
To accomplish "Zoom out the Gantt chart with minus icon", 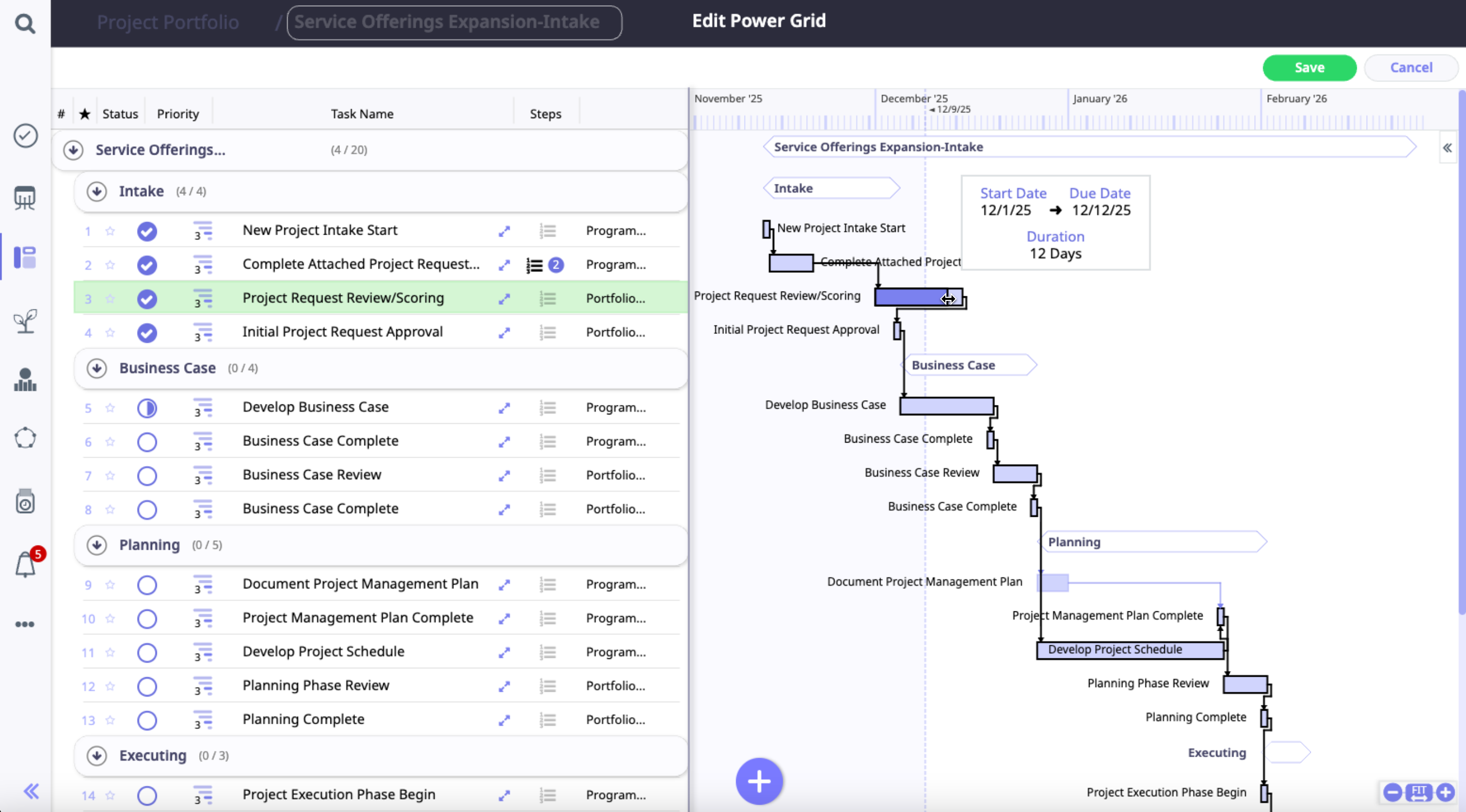I will pos(1393,792).
